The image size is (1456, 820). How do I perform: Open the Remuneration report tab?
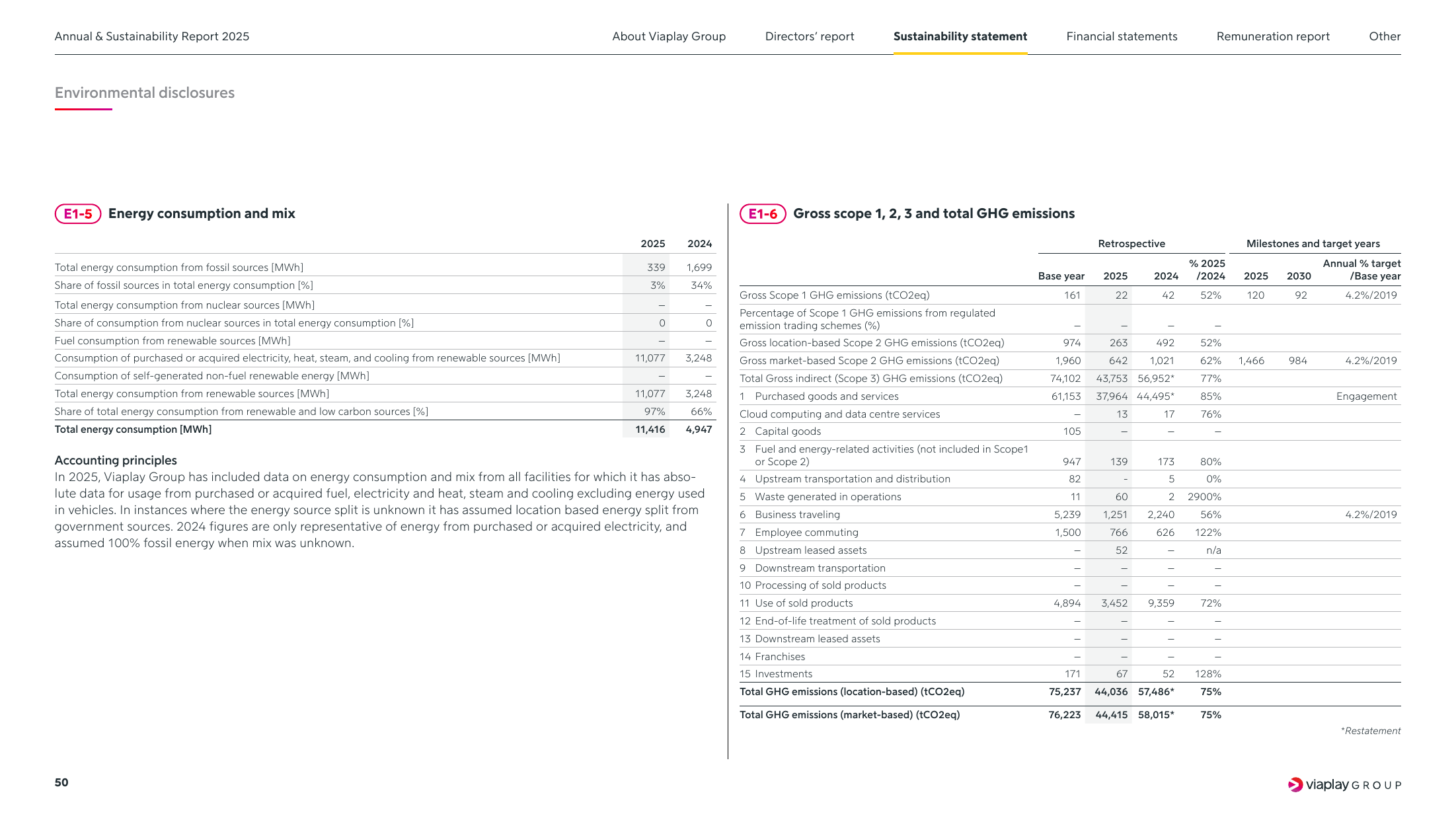pyautogui.click(x=1273, y=36)
